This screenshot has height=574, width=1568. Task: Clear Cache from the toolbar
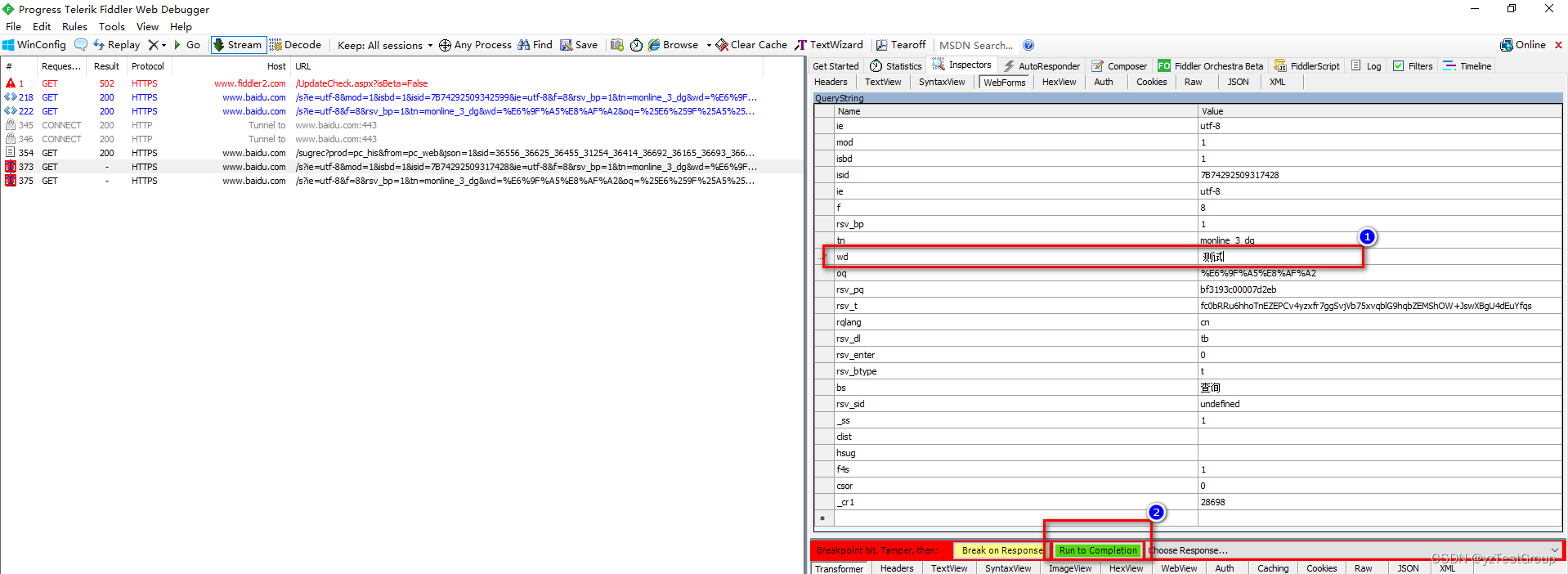(x=751, y=45)
